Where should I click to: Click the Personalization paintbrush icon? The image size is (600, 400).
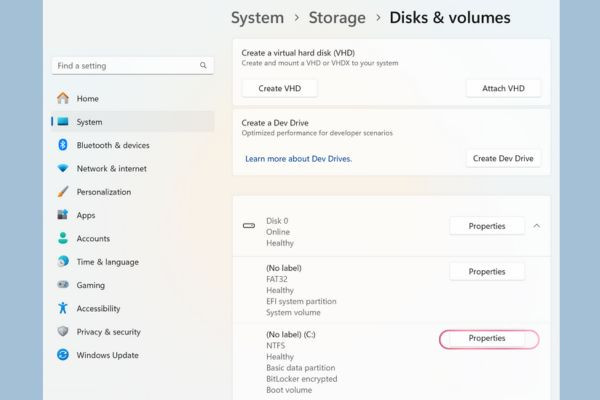click(x=63, y=191)
